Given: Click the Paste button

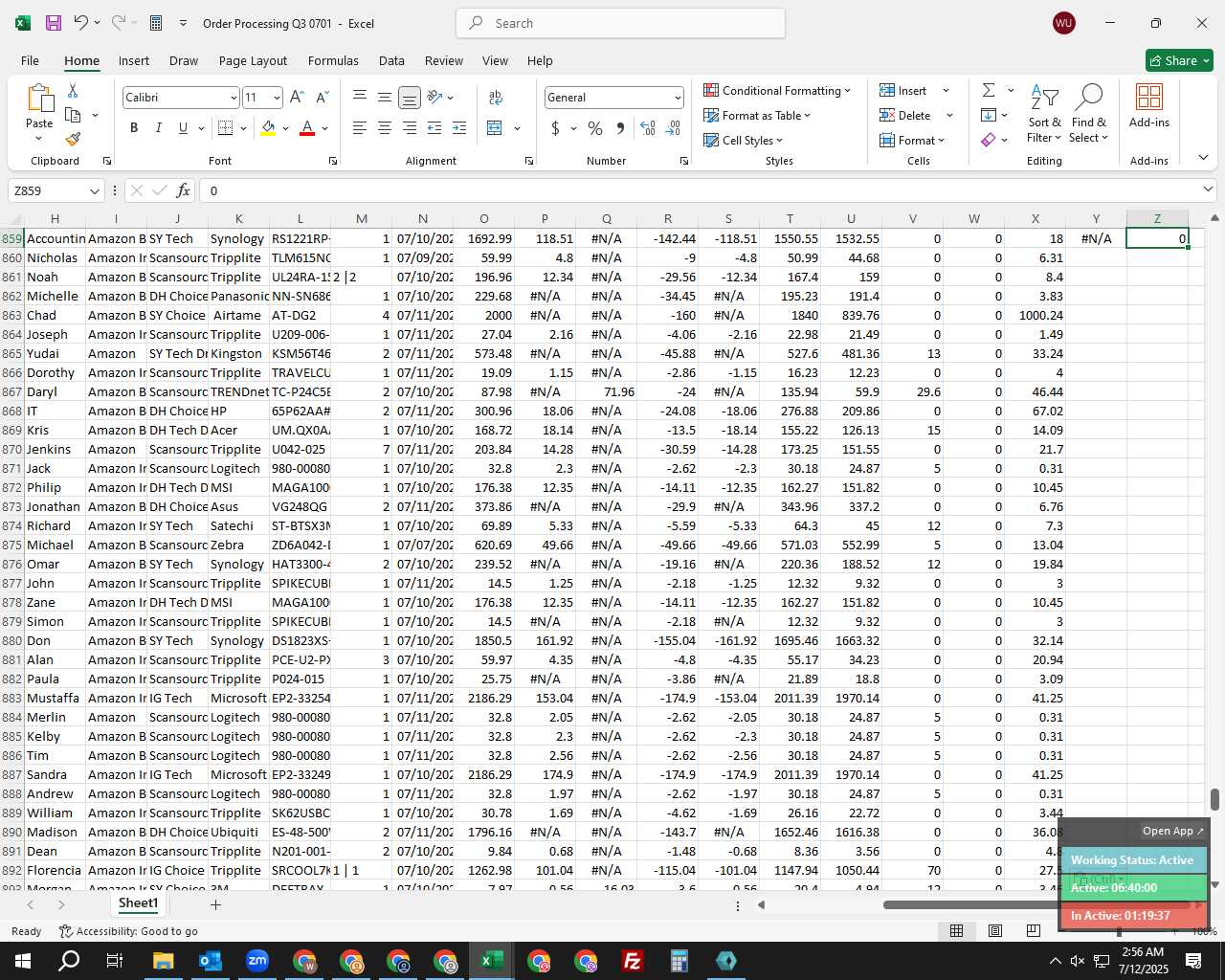Looking at the screenshot, I should [39, 114].
